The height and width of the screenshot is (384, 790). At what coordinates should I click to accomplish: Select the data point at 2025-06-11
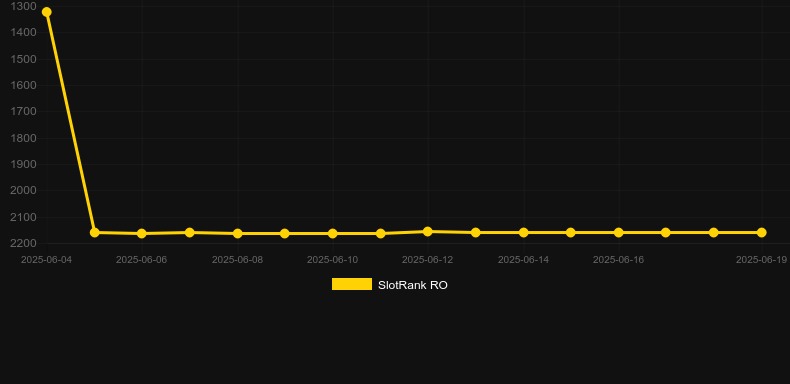[380, 233]
